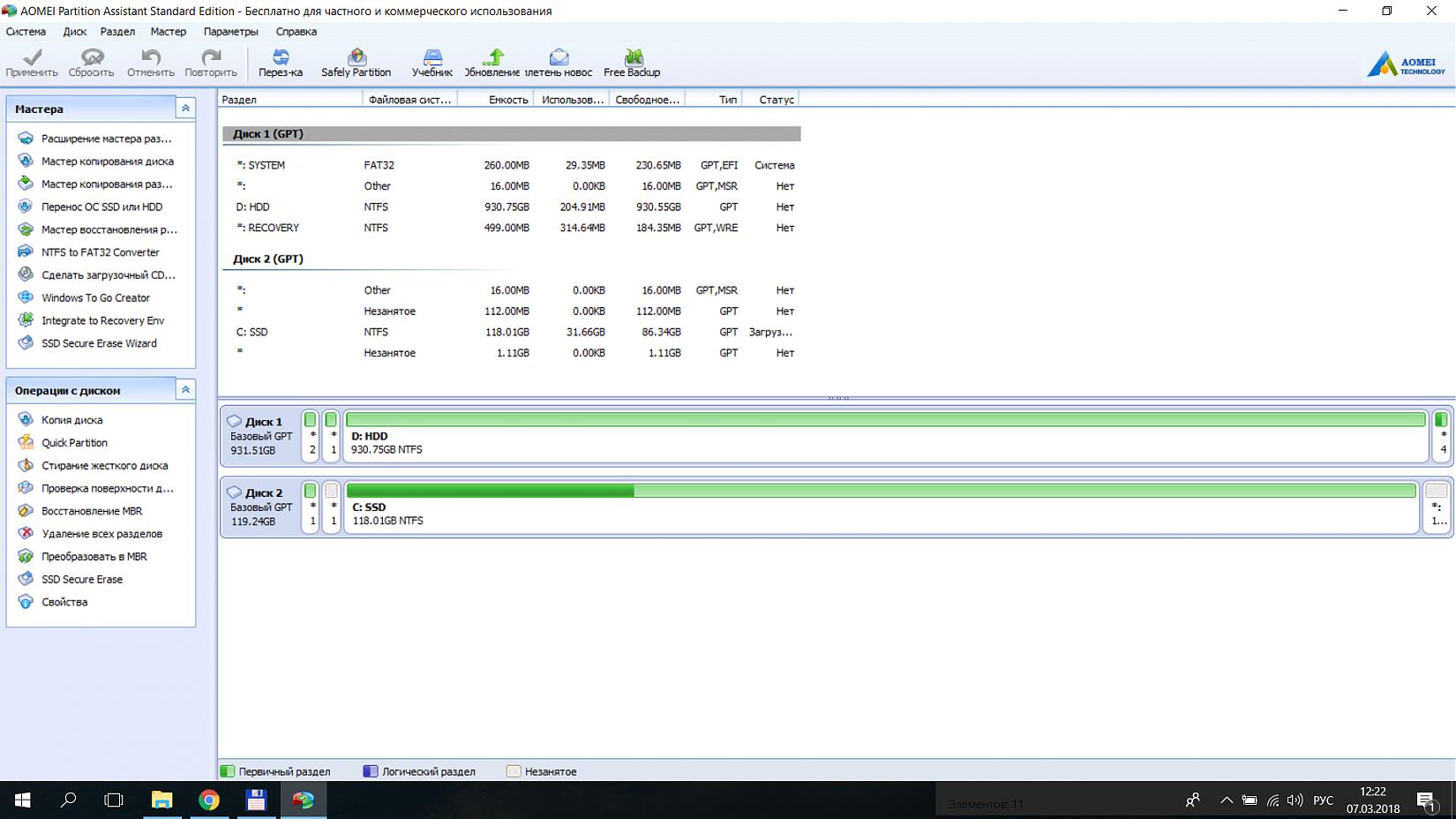The height and width of the screenshot is (819, 1456).
Task: Open the taskbar search
Action: click(68, 800)
